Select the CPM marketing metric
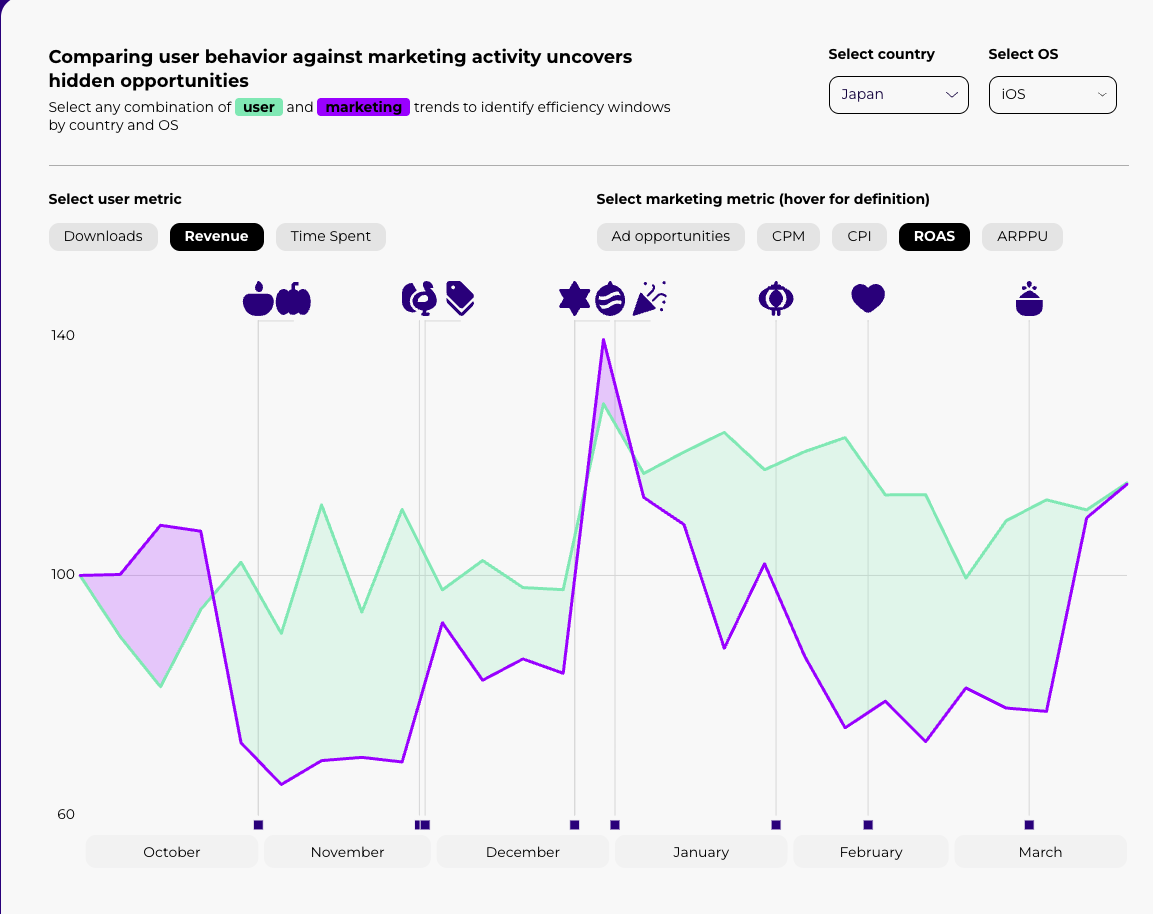 (x=788, y=237)
